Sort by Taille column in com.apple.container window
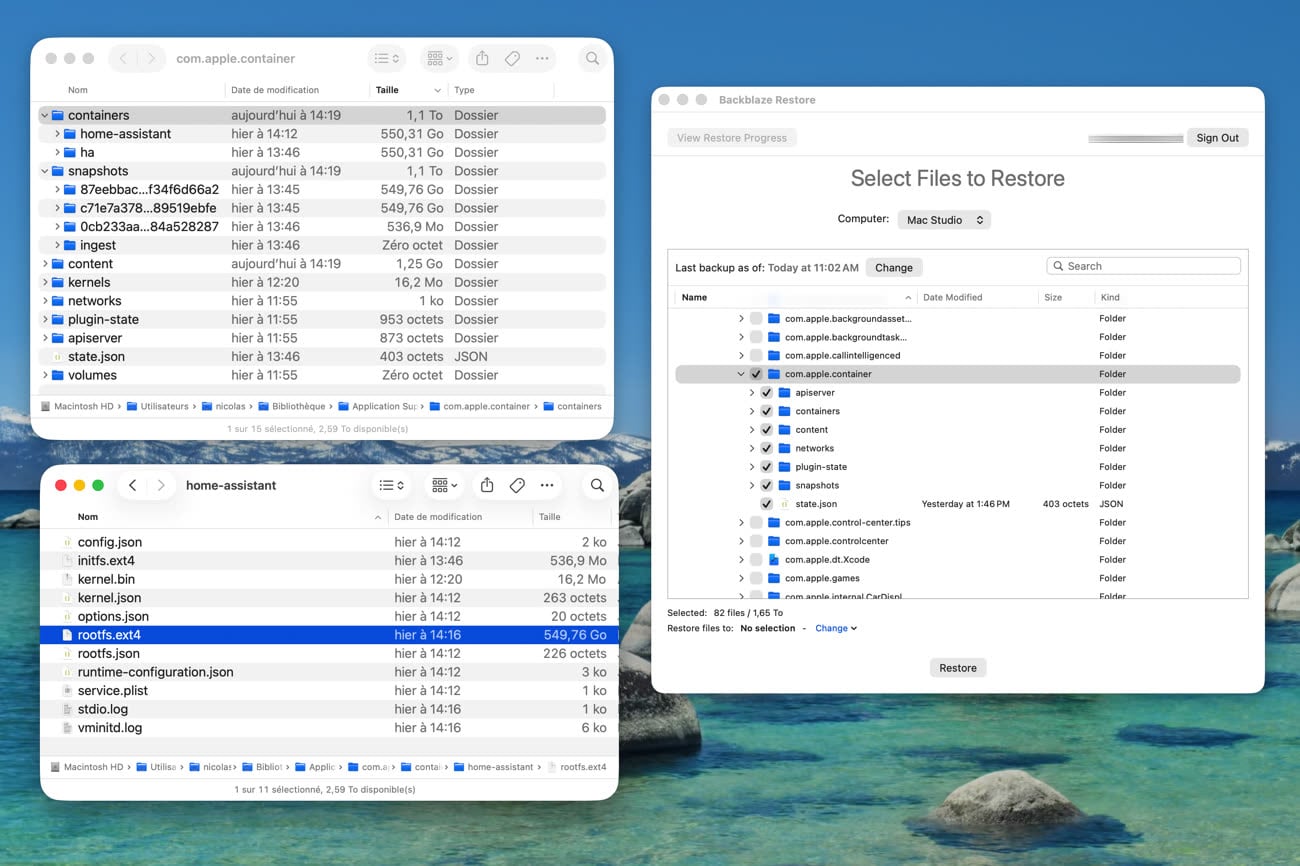The height and width of the screenshot is (866, 1300). [387, 90]
